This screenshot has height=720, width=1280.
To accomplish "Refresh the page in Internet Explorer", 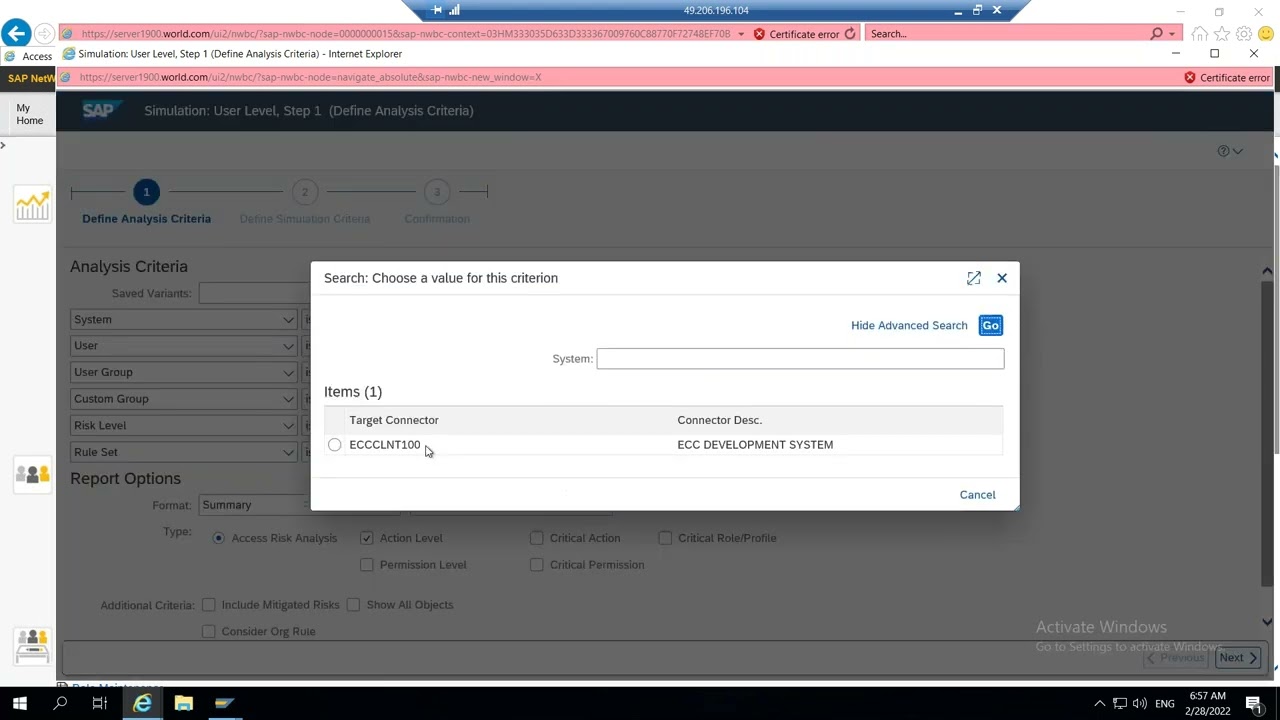I will click(x=850, y=34).
